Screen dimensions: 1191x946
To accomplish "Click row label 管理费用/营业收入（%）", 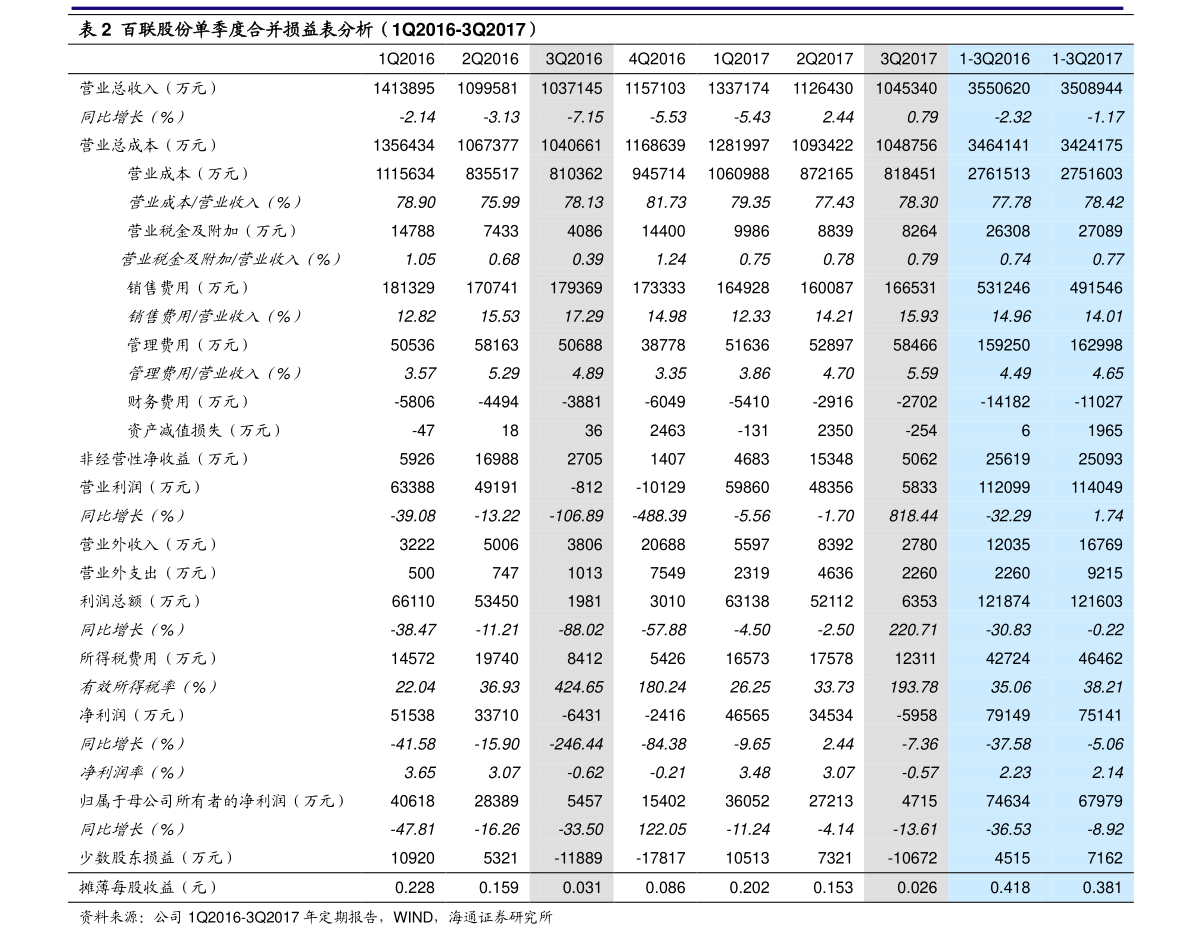I will point(214,373).
